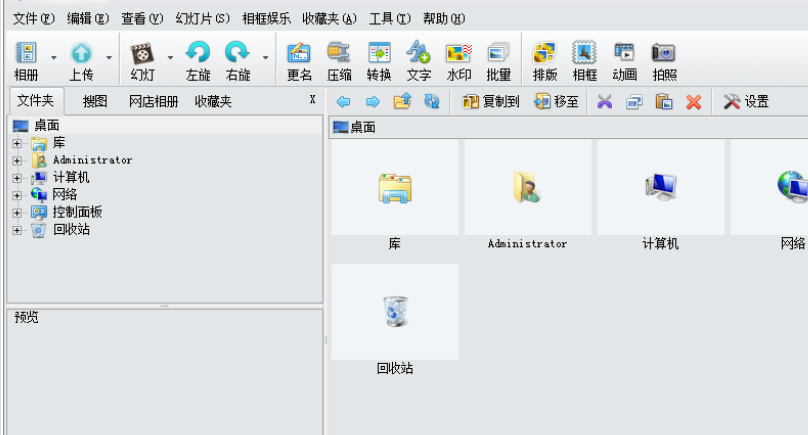Open the 收藏夹(A) menu
Viewport: 808px width, 435px height.
[x=329, y=19]
